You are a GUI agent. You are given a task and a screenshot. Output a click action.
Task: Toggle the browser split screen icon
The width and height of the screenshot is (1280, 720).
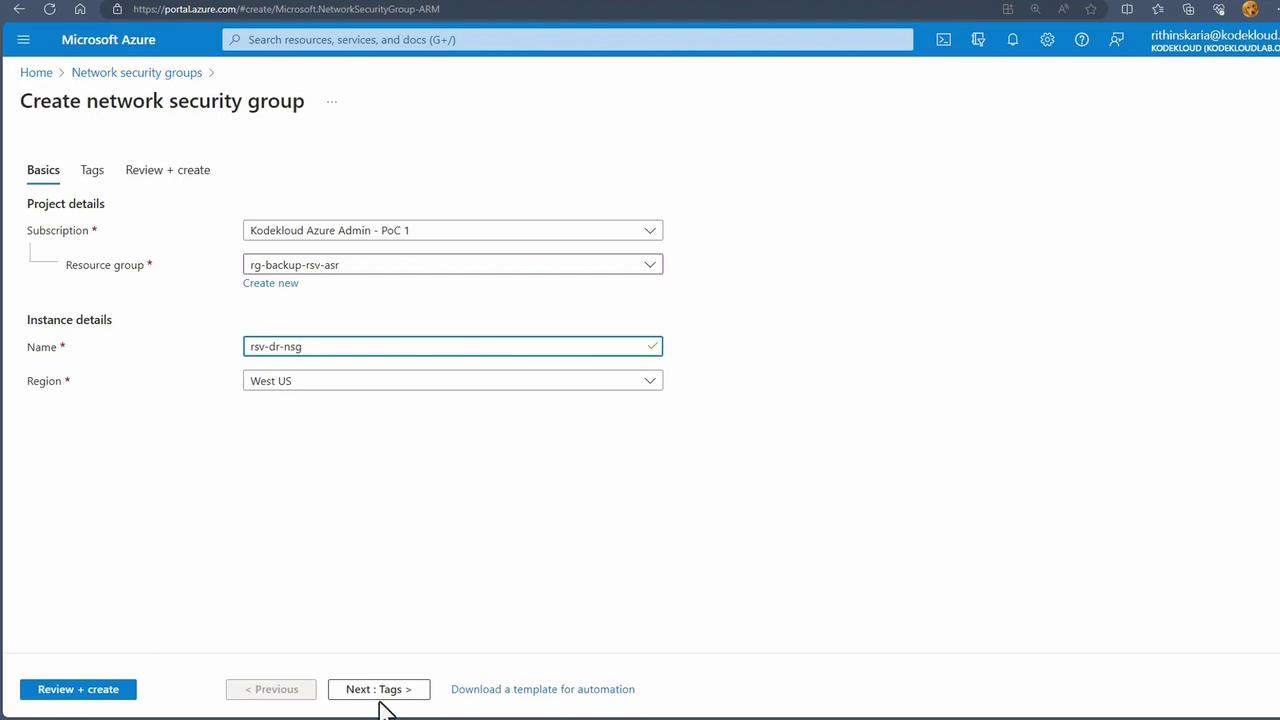(x=1127, y=9)
